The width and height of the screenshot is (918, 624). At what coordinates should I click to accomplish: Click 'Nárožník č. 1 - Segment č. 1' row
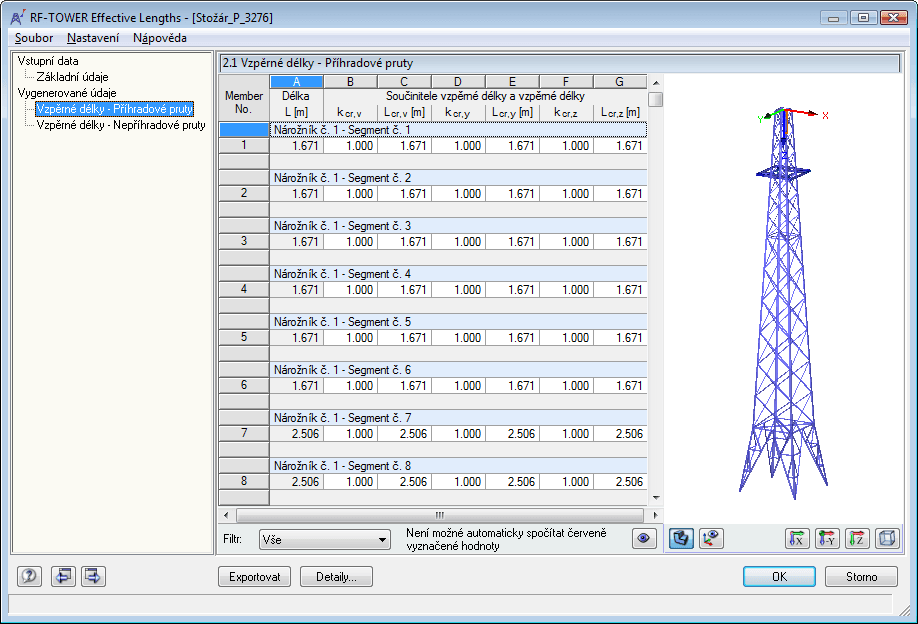point(458,130)
